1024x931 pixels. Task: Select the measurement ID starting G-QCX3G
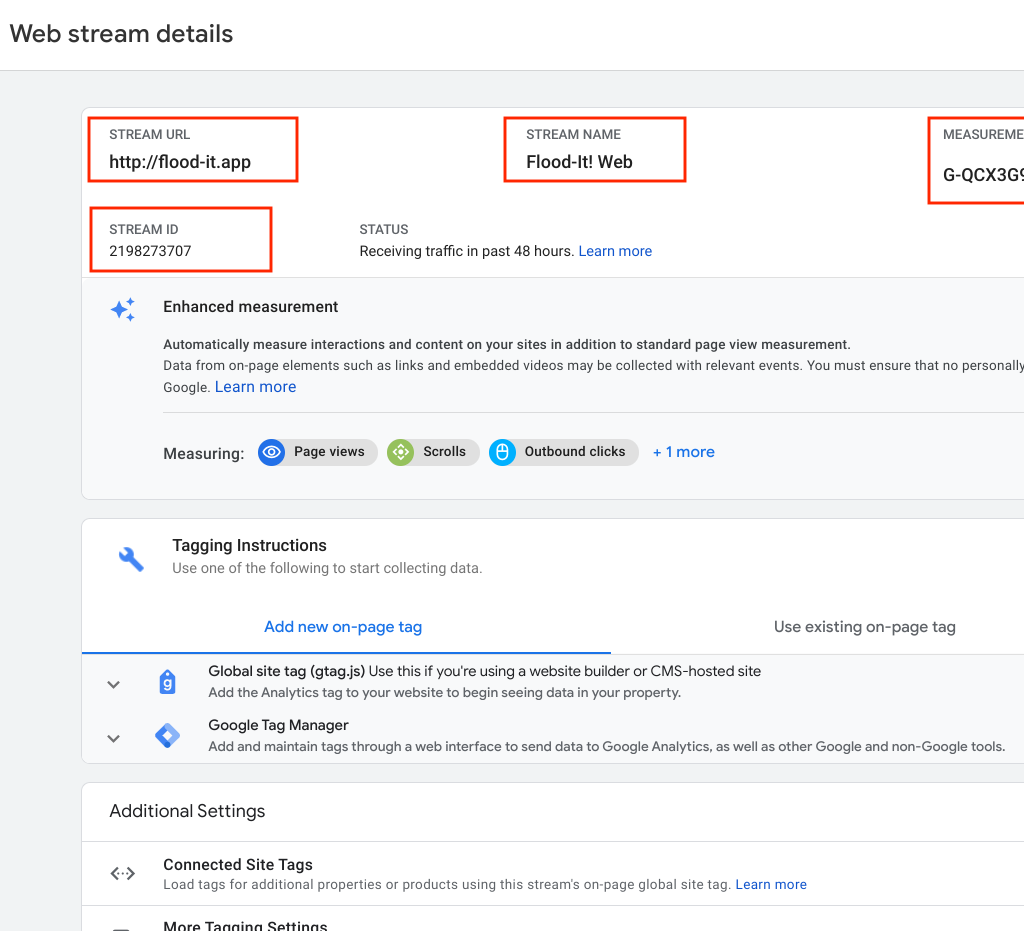[983, 175]
